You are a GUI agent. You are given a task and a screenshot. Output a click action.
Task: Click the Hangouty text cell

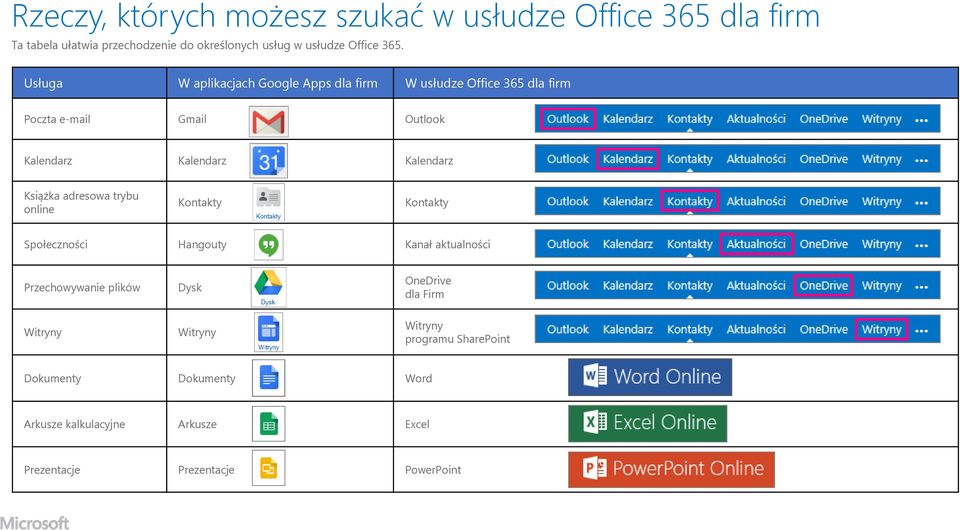click(202, 245)
